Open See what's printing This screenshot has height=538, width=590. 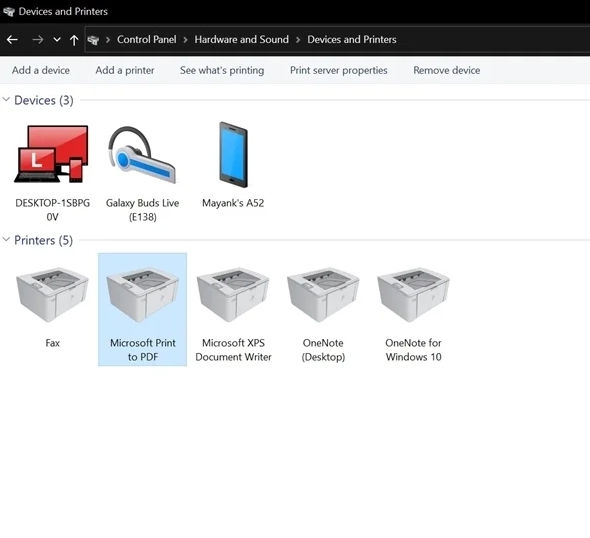coord(222,70)
